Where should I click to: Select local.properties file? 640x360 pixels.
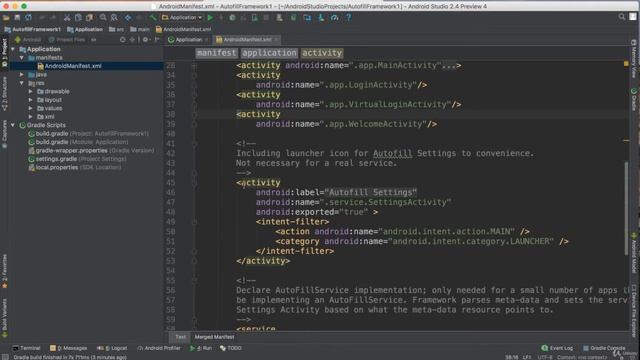click(x=75, y=167)
